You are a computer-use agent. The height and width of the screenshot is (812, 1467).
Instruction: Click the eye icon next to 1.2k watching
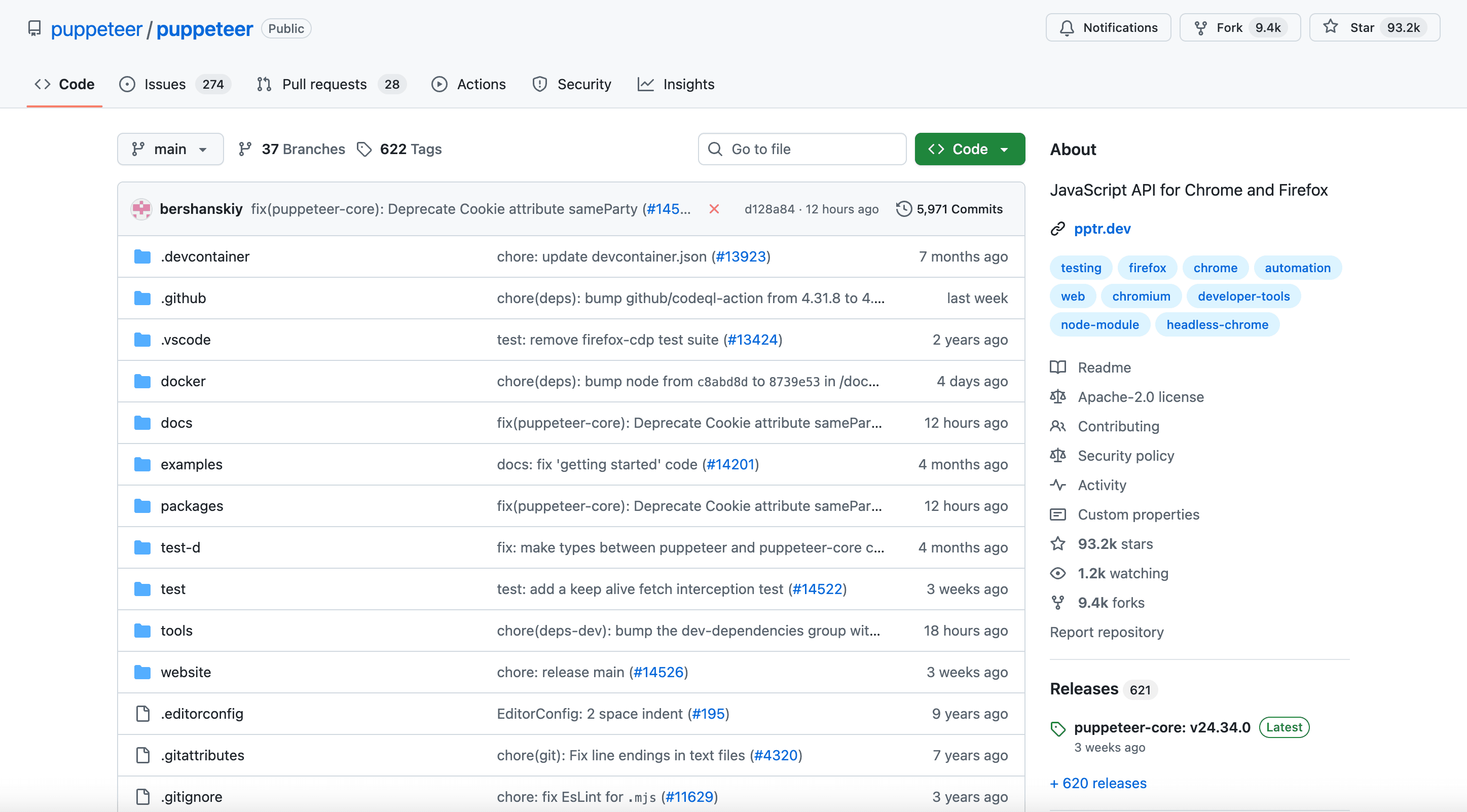[1058, 573]
